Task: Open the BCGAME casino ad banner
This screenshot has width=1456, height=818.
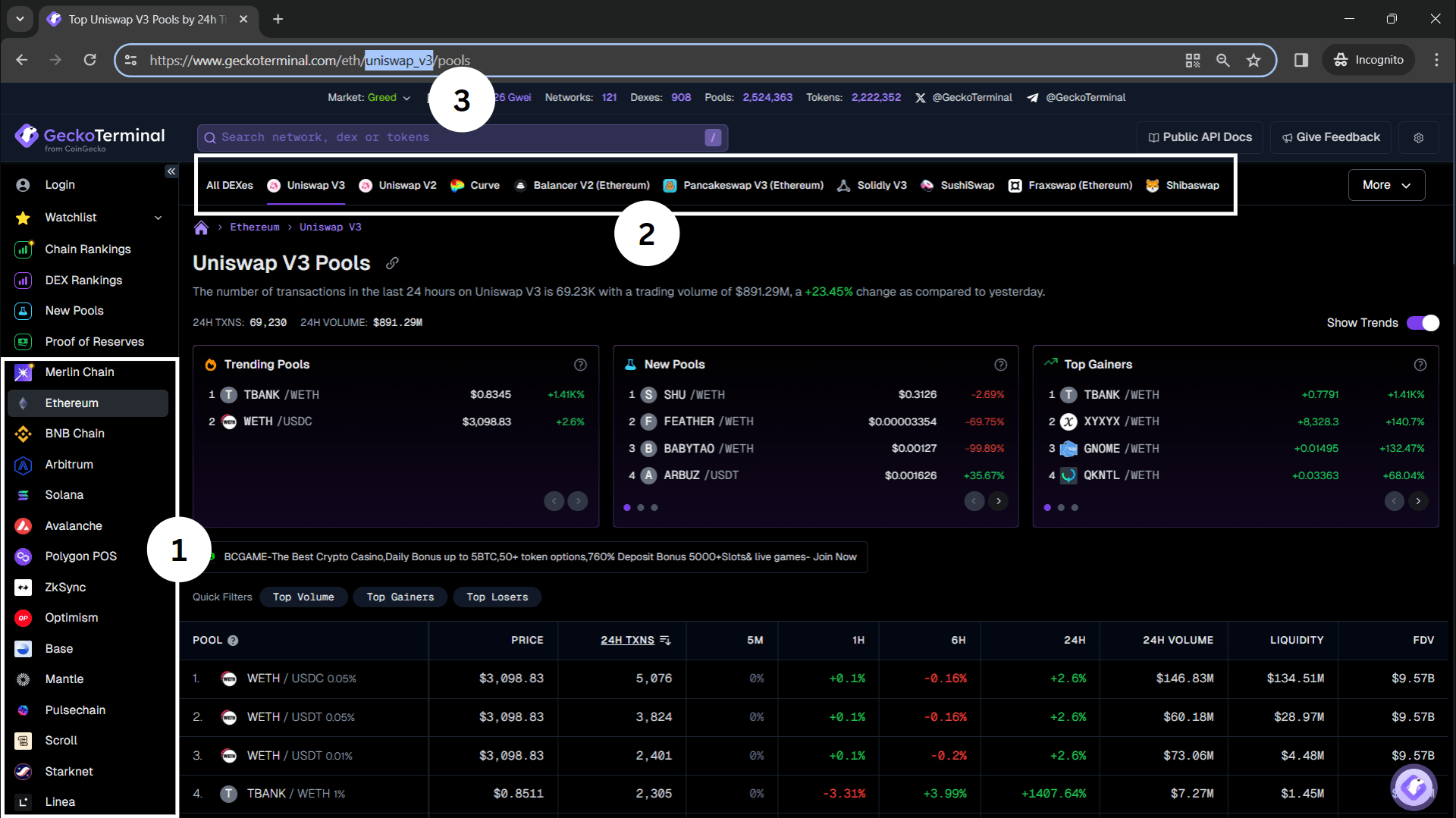Action: click(532, 557)
